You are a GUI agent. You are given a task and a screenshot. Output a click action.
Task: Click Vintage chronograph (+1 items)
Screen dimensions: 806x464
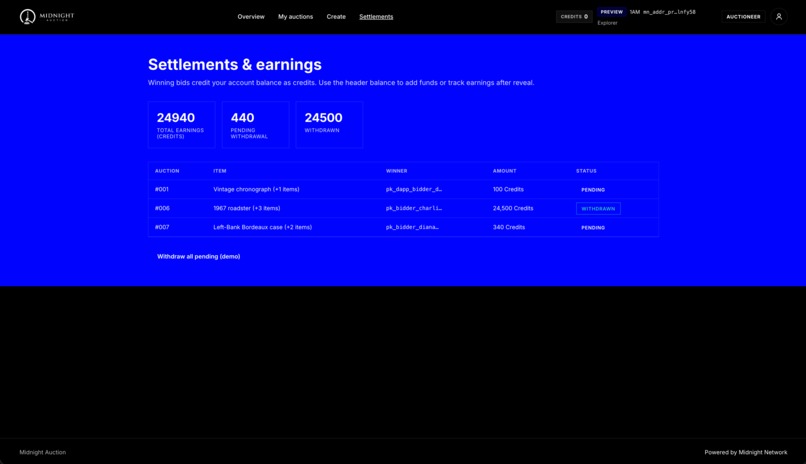(257, 189)
